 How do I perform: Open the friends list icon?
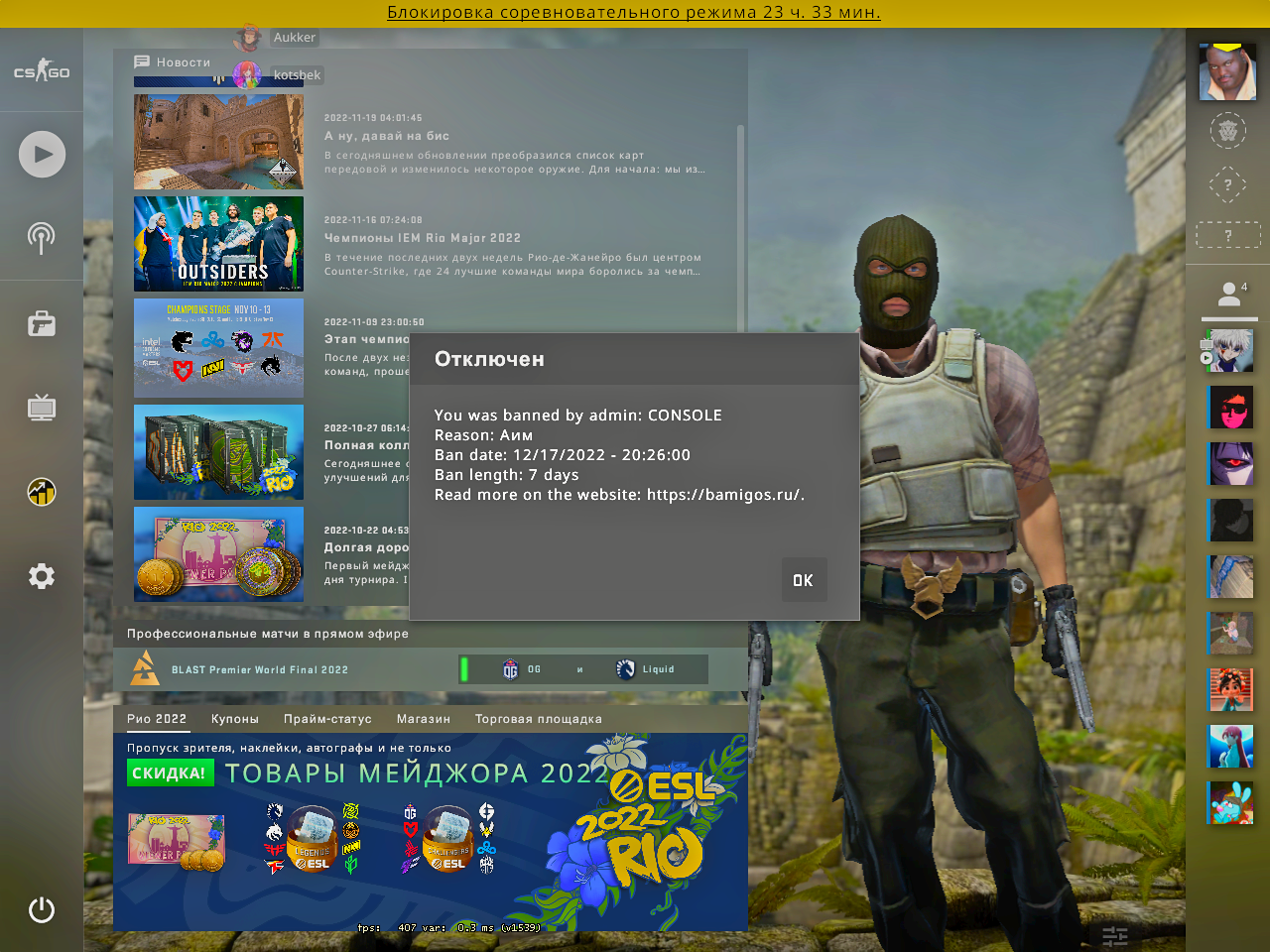1229,295
